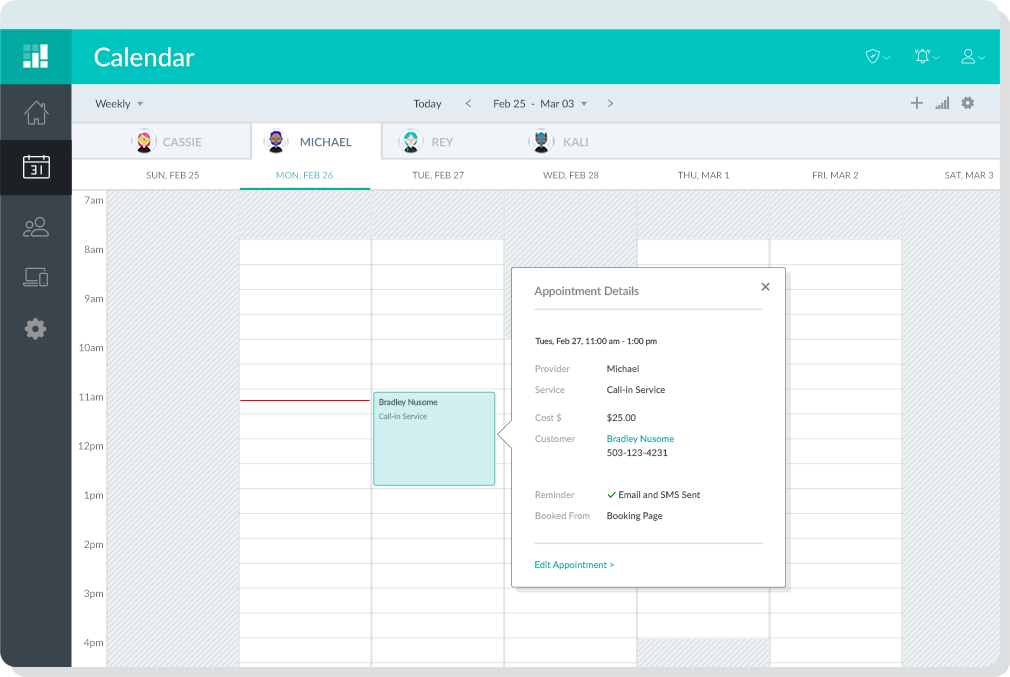Viewport: 1010px width, 677px height.
Task: Click the 'Tues, Feb 27, 11:00 am - 1:00 pm' text
Action: point(596,341)
